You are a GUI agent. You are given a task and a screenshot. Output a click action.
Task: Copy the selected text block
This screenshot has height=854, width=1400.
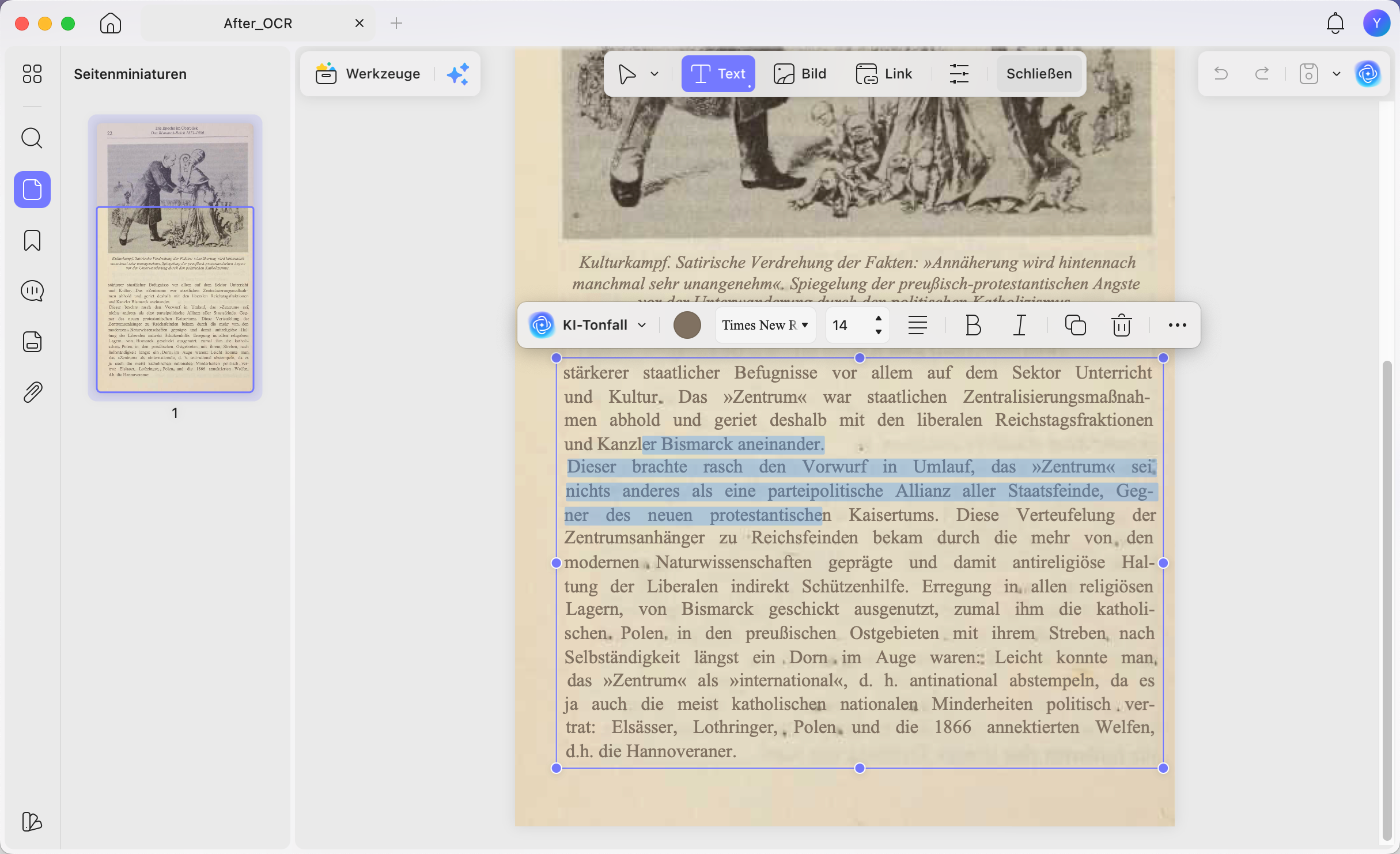tap(1075, 325)
